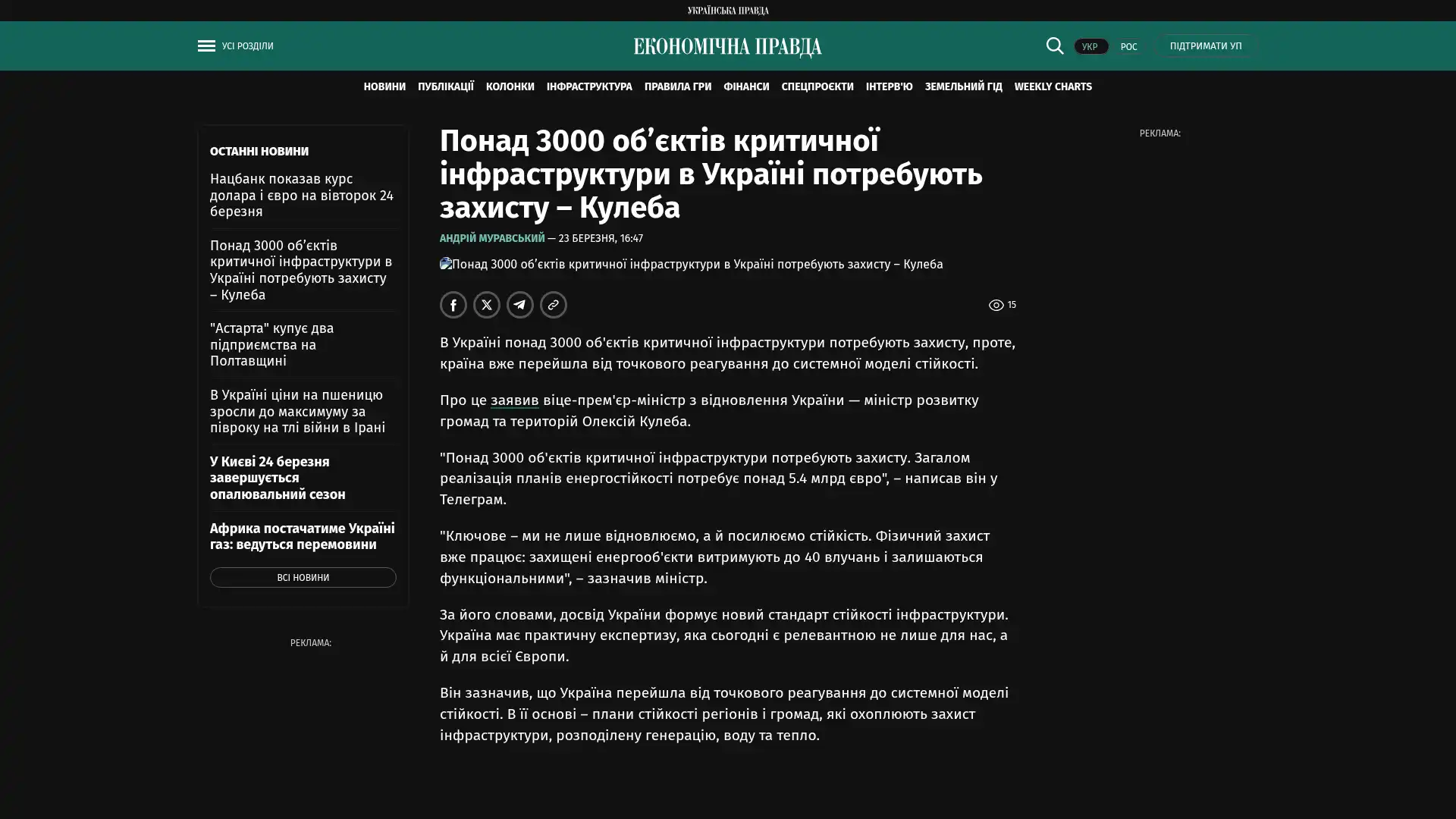
Task: Click the ПІДТРИМАТИ УП button
Action: pos(1205,46)
